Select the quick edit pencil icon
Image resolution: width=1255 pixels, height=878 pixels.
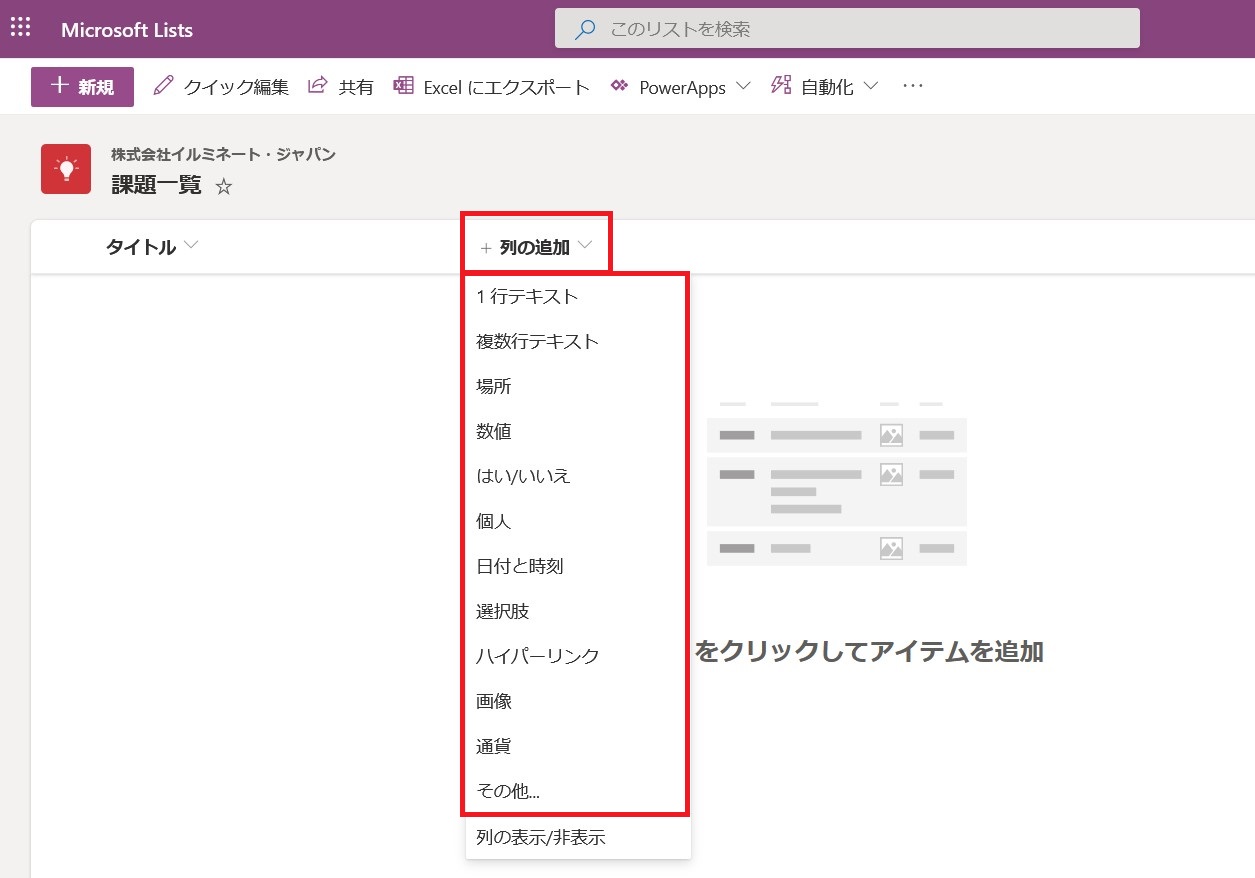(x=163, y=85)
